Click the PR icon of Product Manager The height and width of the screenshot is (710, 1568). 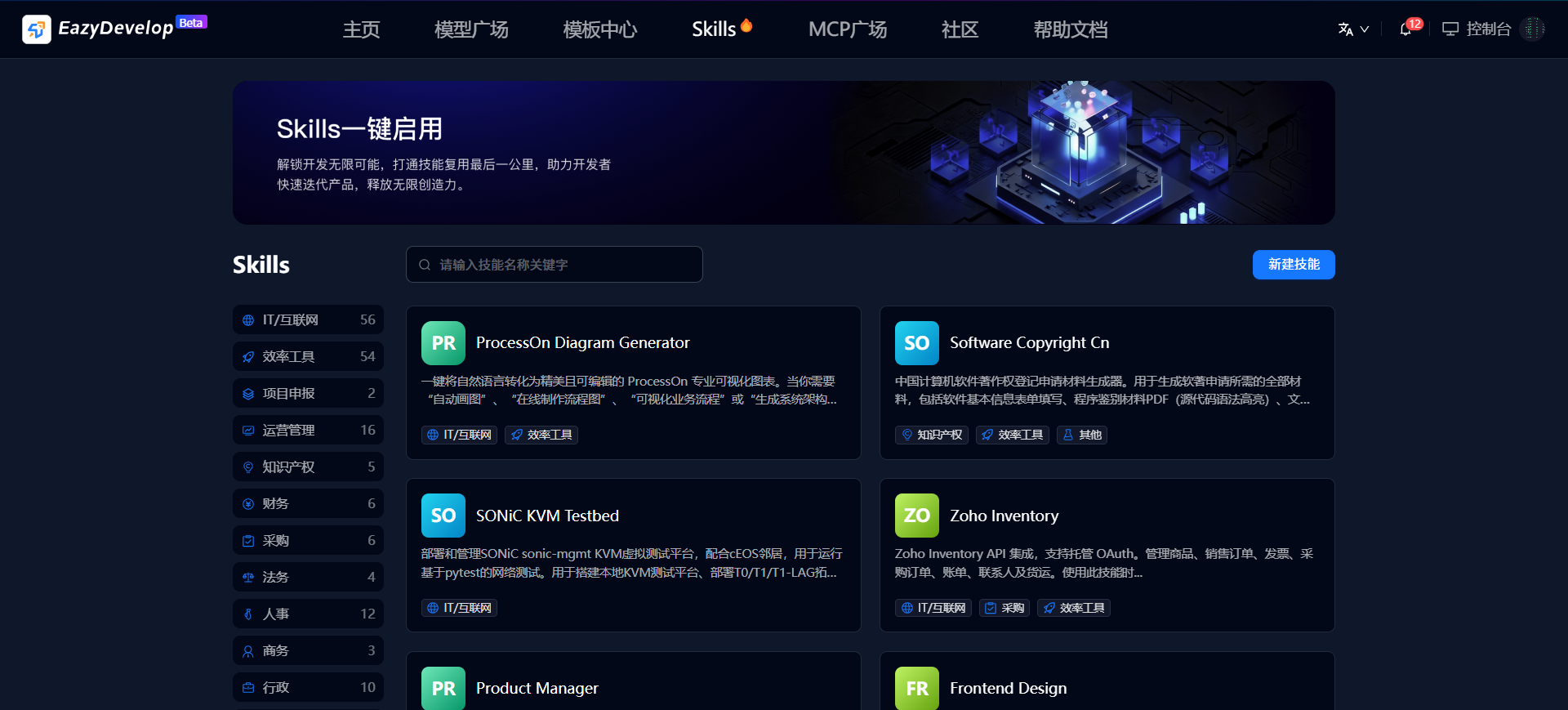(443, 688)
